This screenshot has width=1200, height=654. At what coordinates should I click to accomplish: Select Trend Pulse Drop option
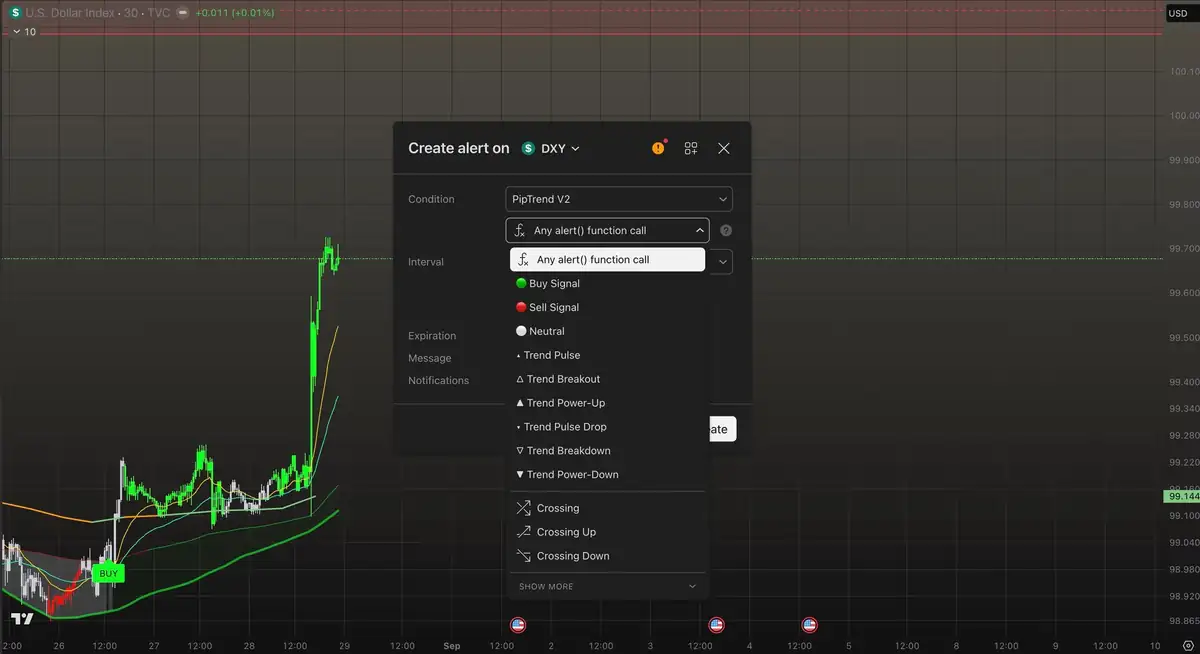click(607, 427)
